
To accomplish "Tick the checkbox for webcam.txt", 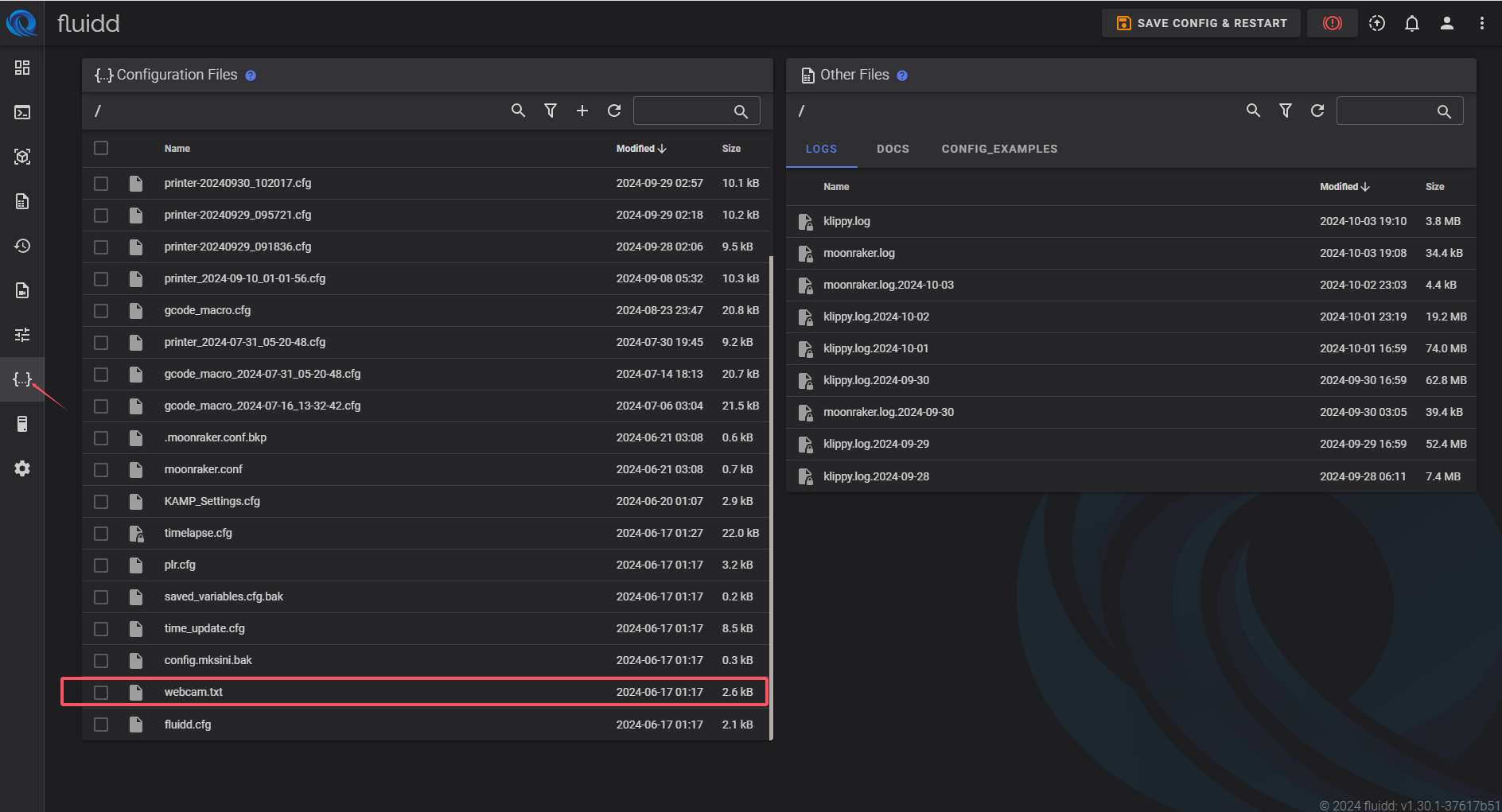I will (x=101, y=693).
